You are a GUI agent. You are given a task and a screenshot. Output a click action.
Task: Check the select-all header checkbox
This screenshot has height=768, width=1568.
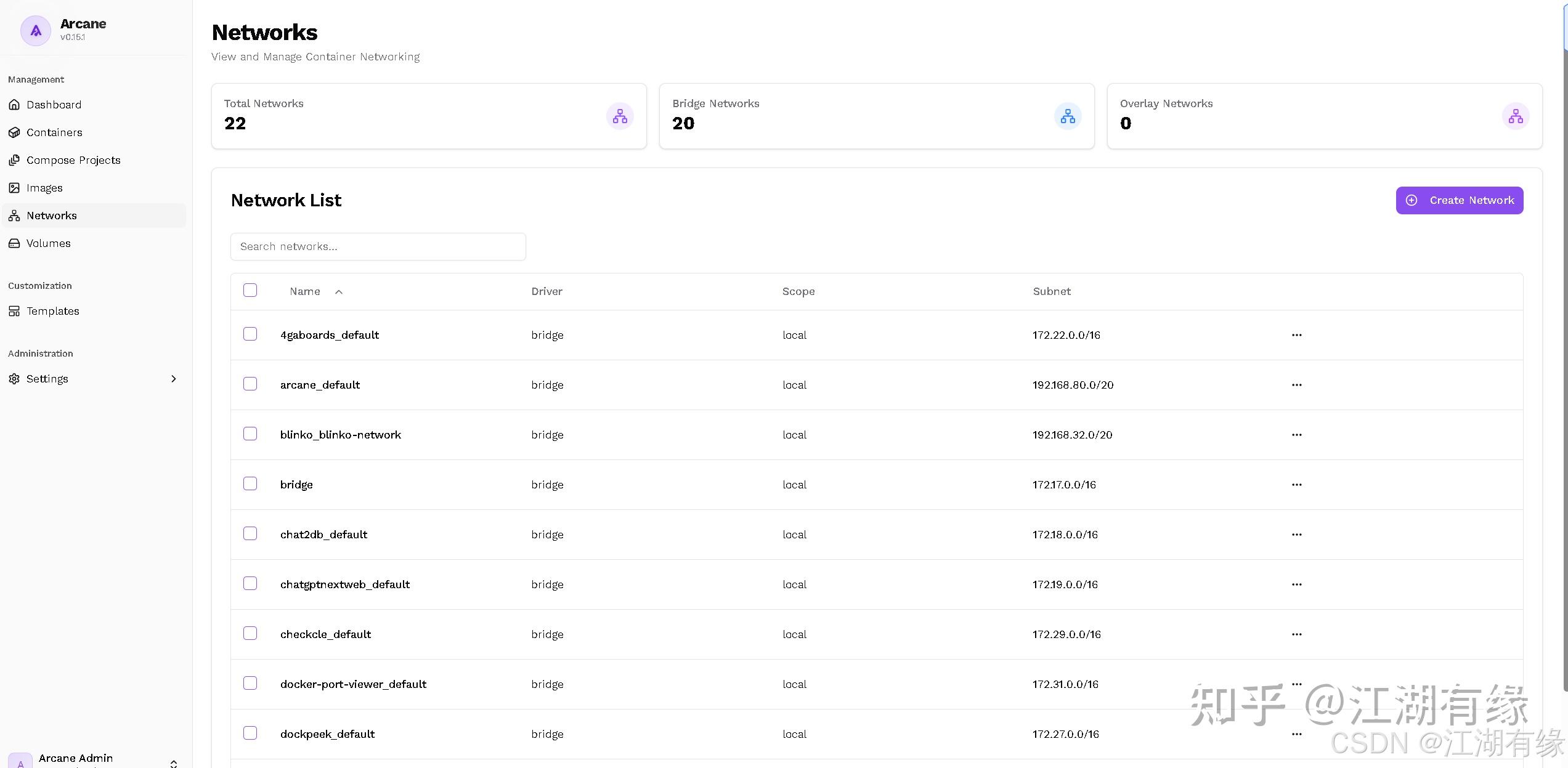tap(250, 290)
